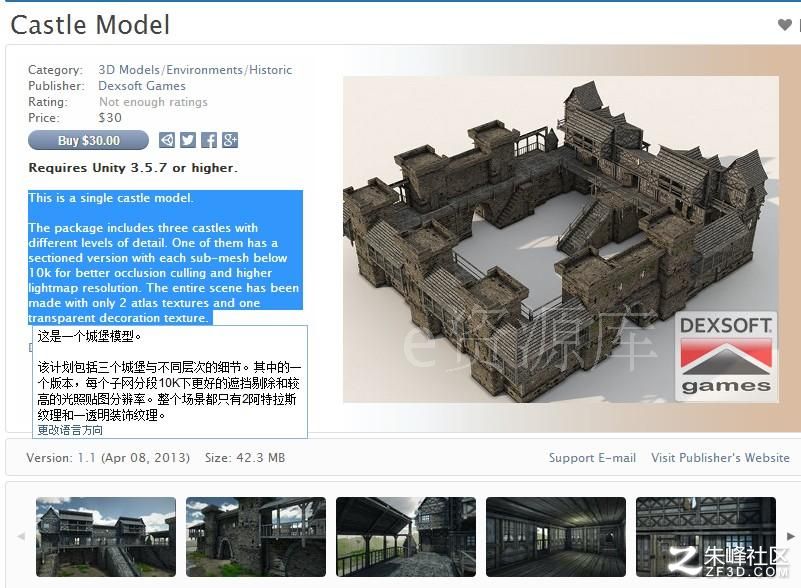The image size is (801, 588).
Task: Click 更改语言方向 in the translation popup
Action: (70, 430)
